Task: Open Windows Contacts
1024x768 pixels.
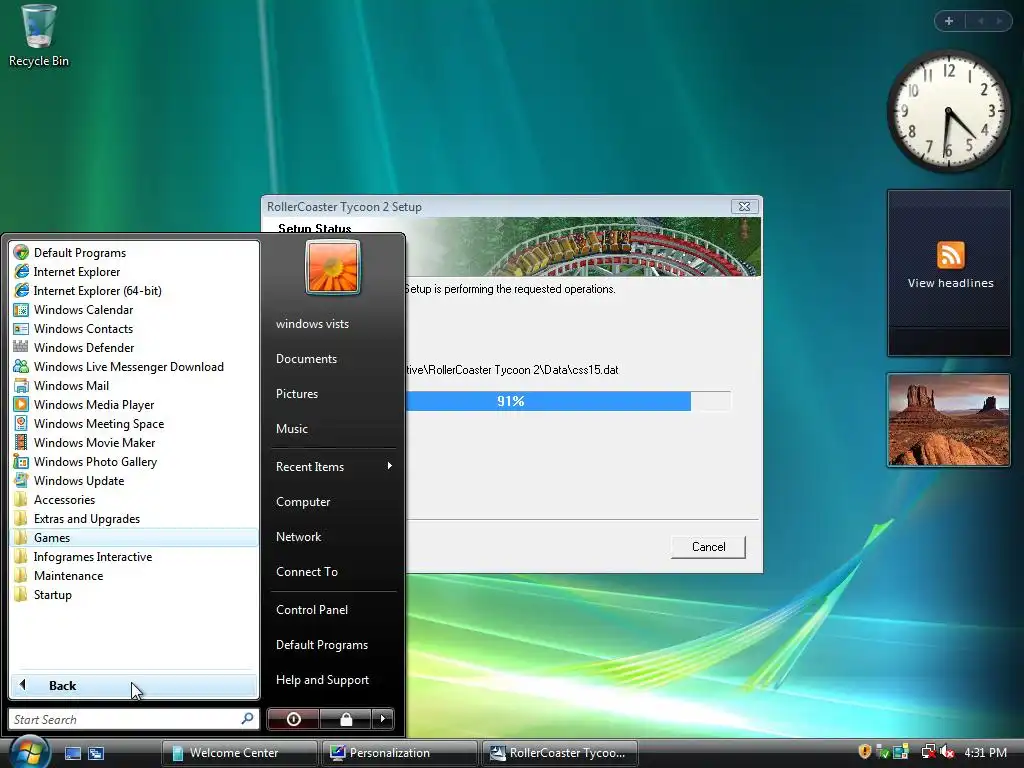Action: pos(84,328)
